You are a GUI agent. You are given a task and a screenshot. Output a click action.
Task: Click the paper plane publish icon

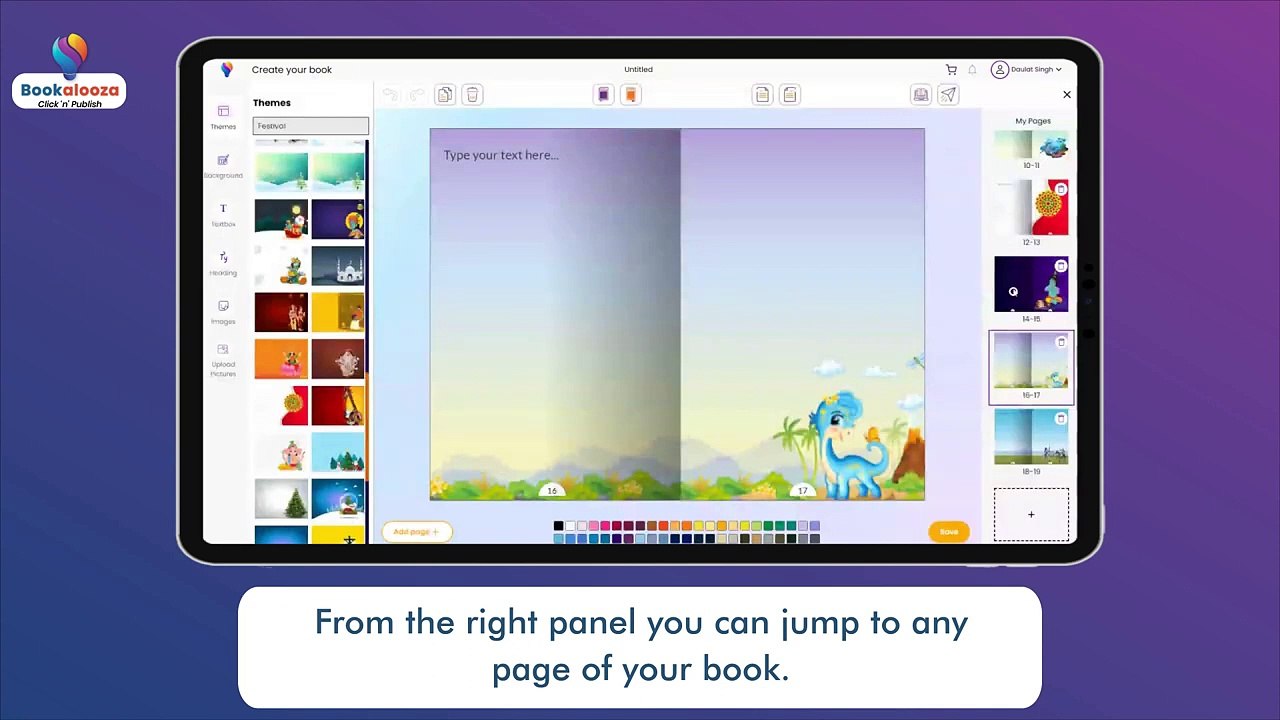(x=948, y=94)
